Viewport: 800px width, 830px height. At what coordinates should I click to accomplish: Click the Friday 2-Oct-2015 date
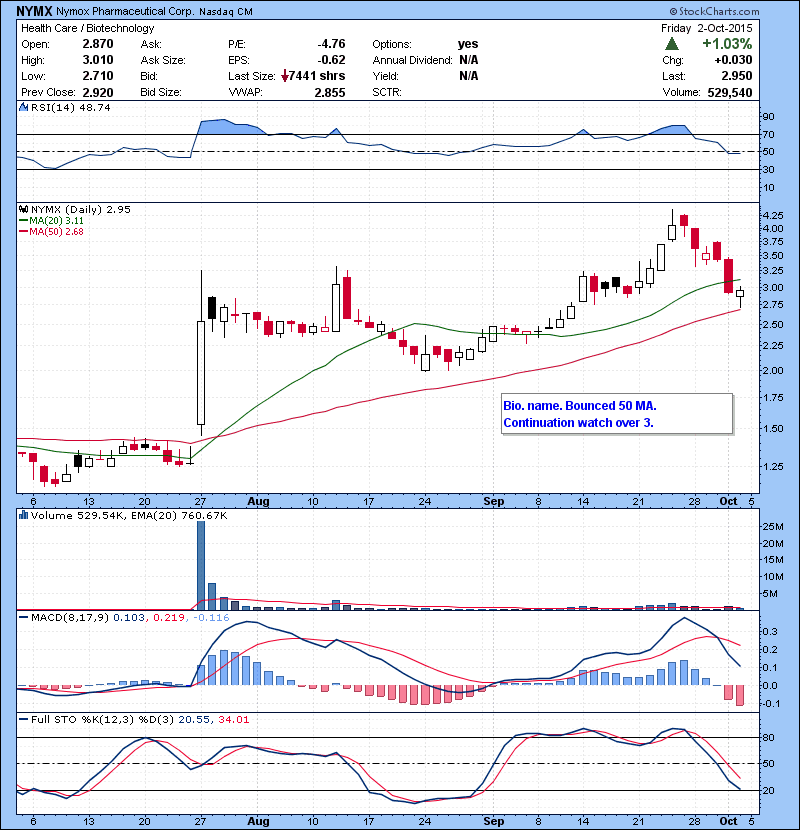(706, 28)
